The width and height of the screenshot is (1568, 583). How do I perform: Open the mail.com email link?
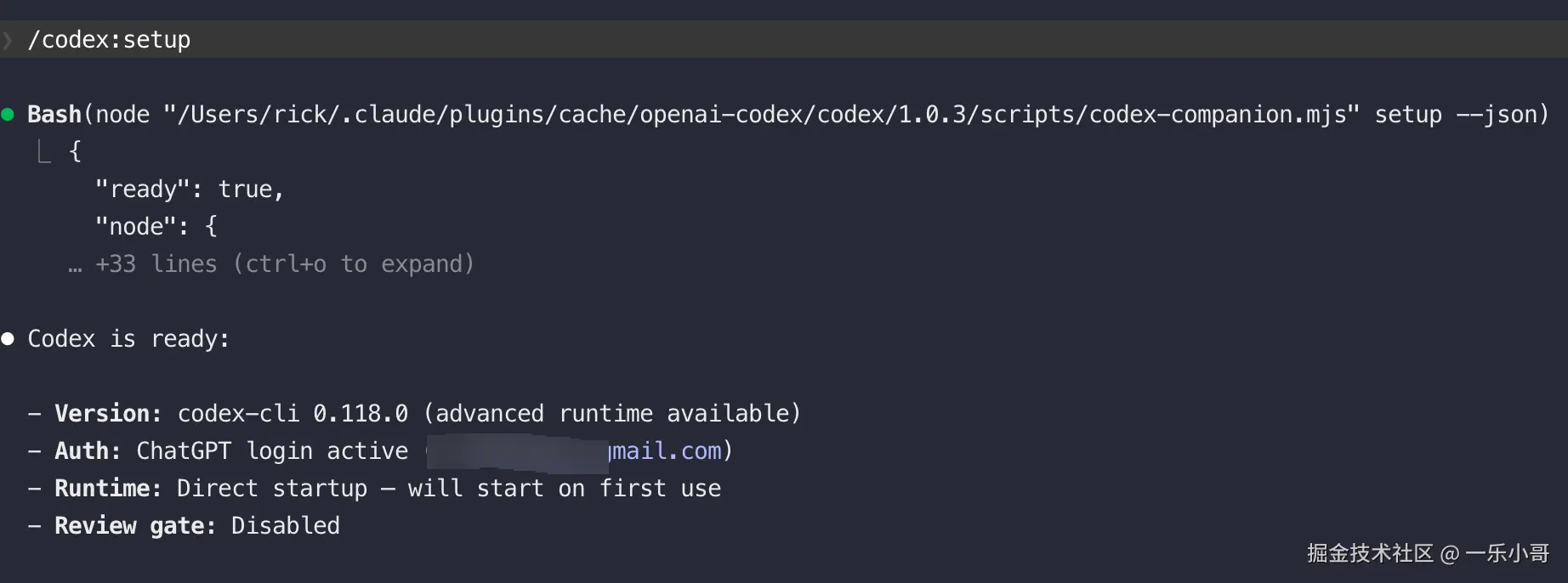coord(666,451)
